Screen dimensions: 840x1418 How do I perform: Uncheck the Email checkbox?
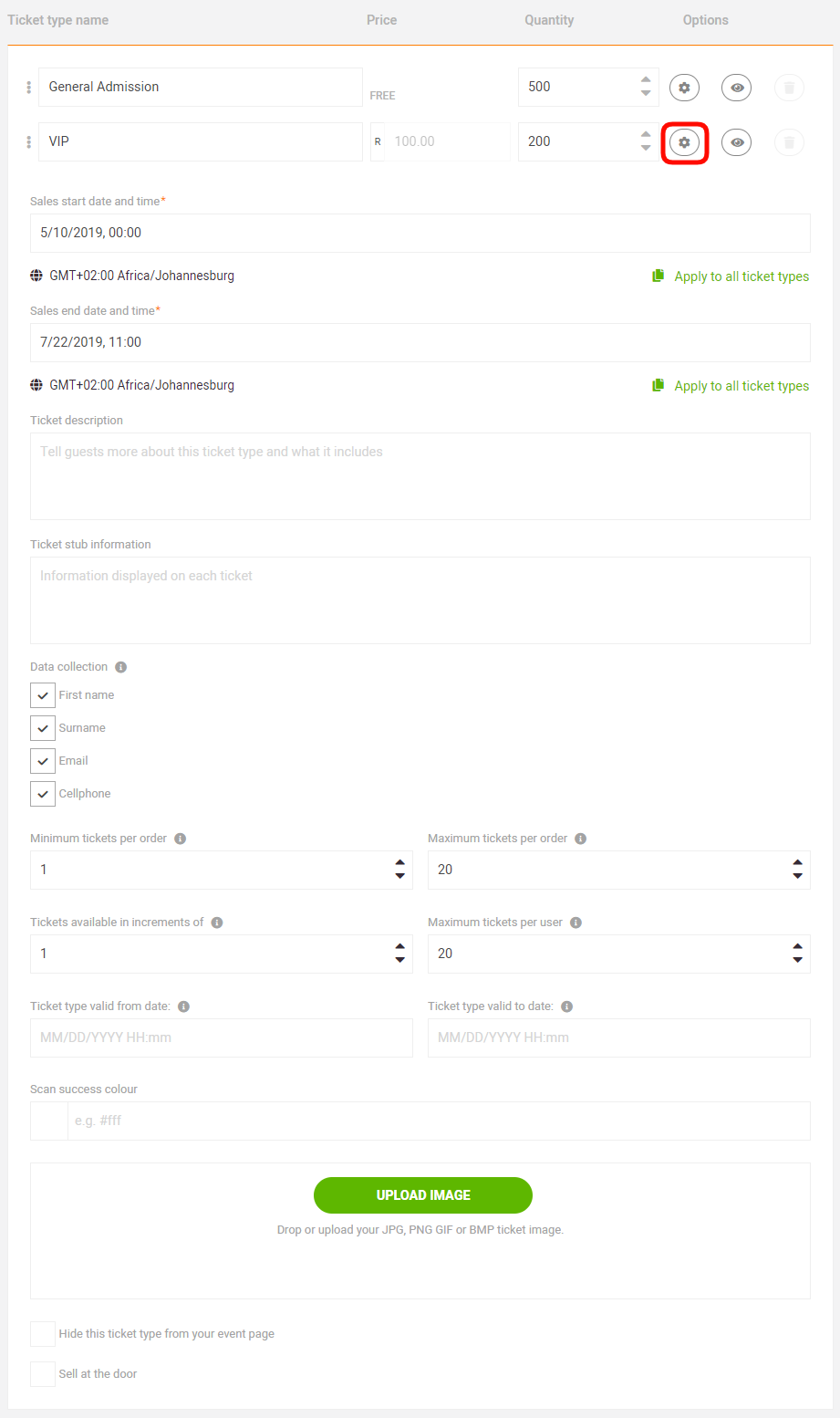coord(42,760)
